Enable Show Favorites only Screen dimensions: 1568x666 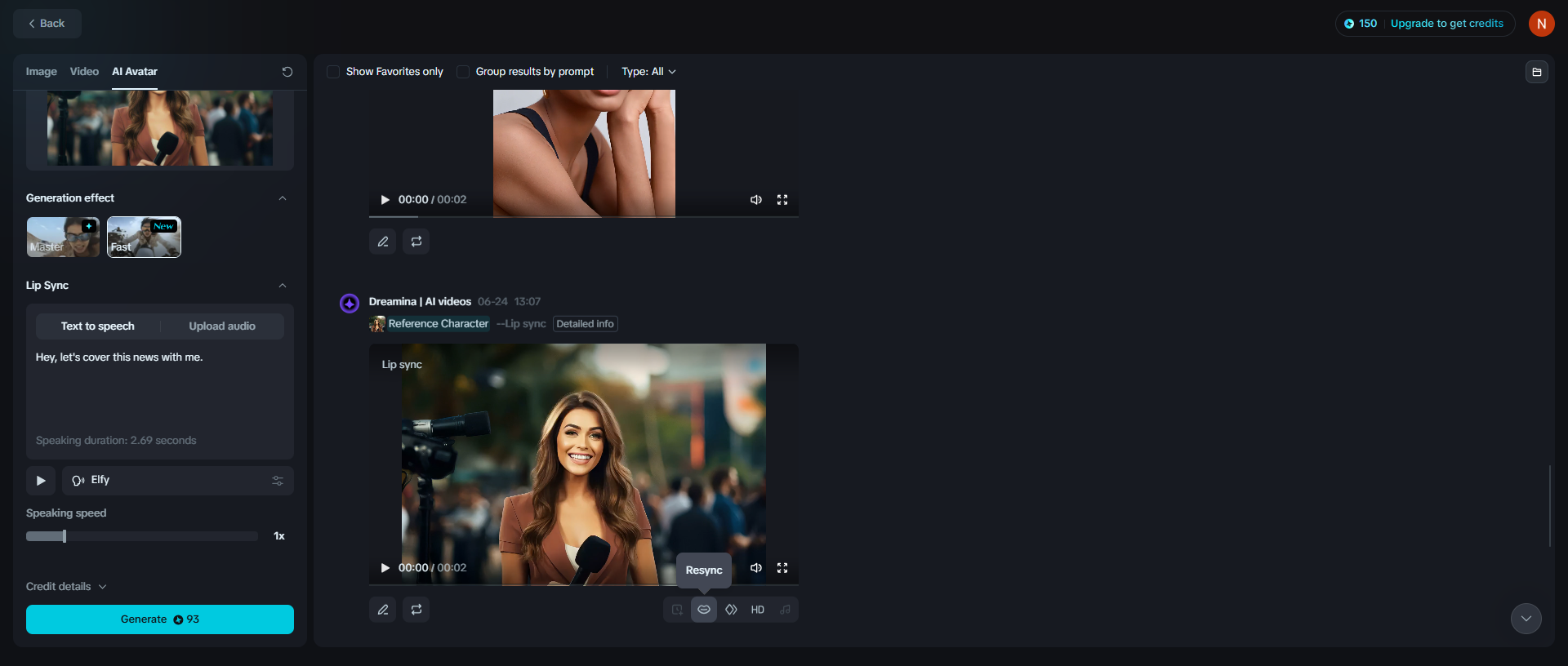click(333, 72)
